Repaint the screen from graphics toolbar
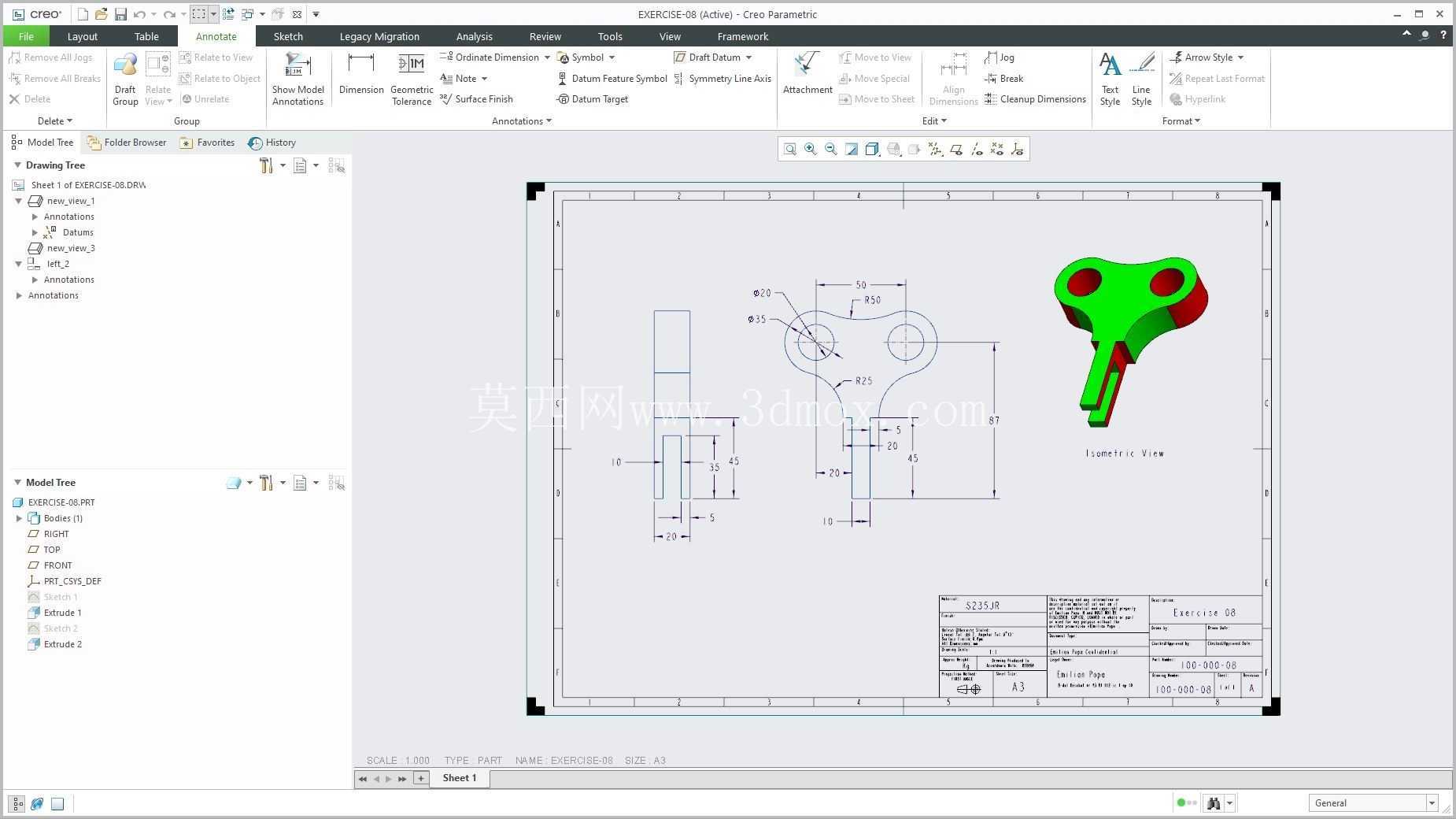1456x819 pixels. coord(852,149)
